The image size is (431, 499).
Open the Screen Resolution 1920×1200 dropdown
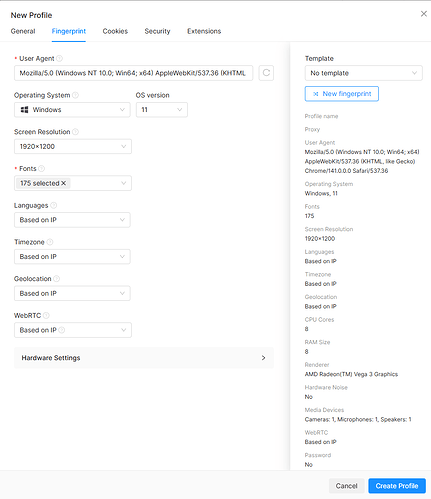point(73,146)
